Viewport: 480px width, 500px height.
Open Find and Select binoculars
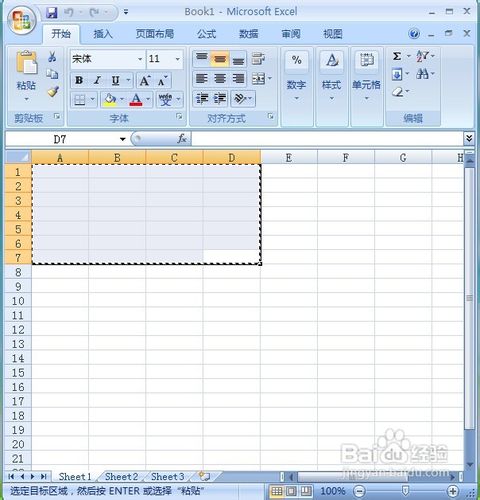[423, 73]
